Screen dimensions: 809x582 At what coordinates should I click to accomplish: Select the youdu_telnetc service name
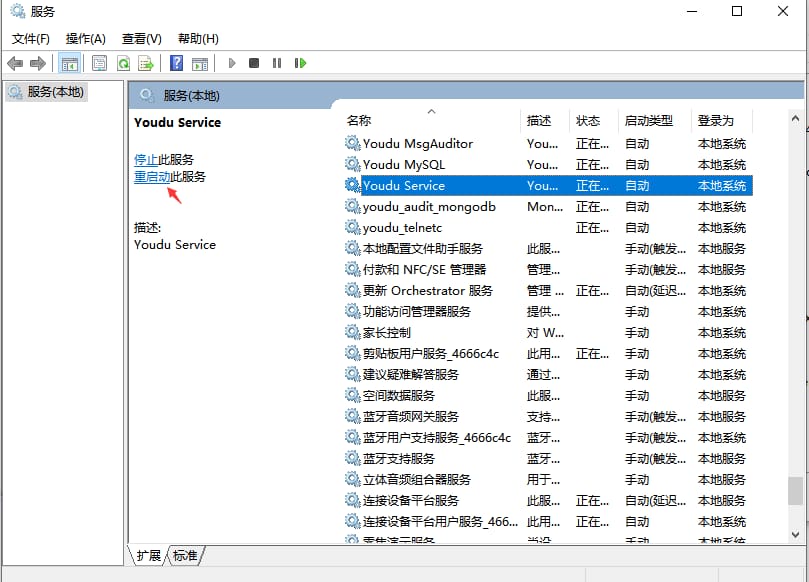(402, 228)
